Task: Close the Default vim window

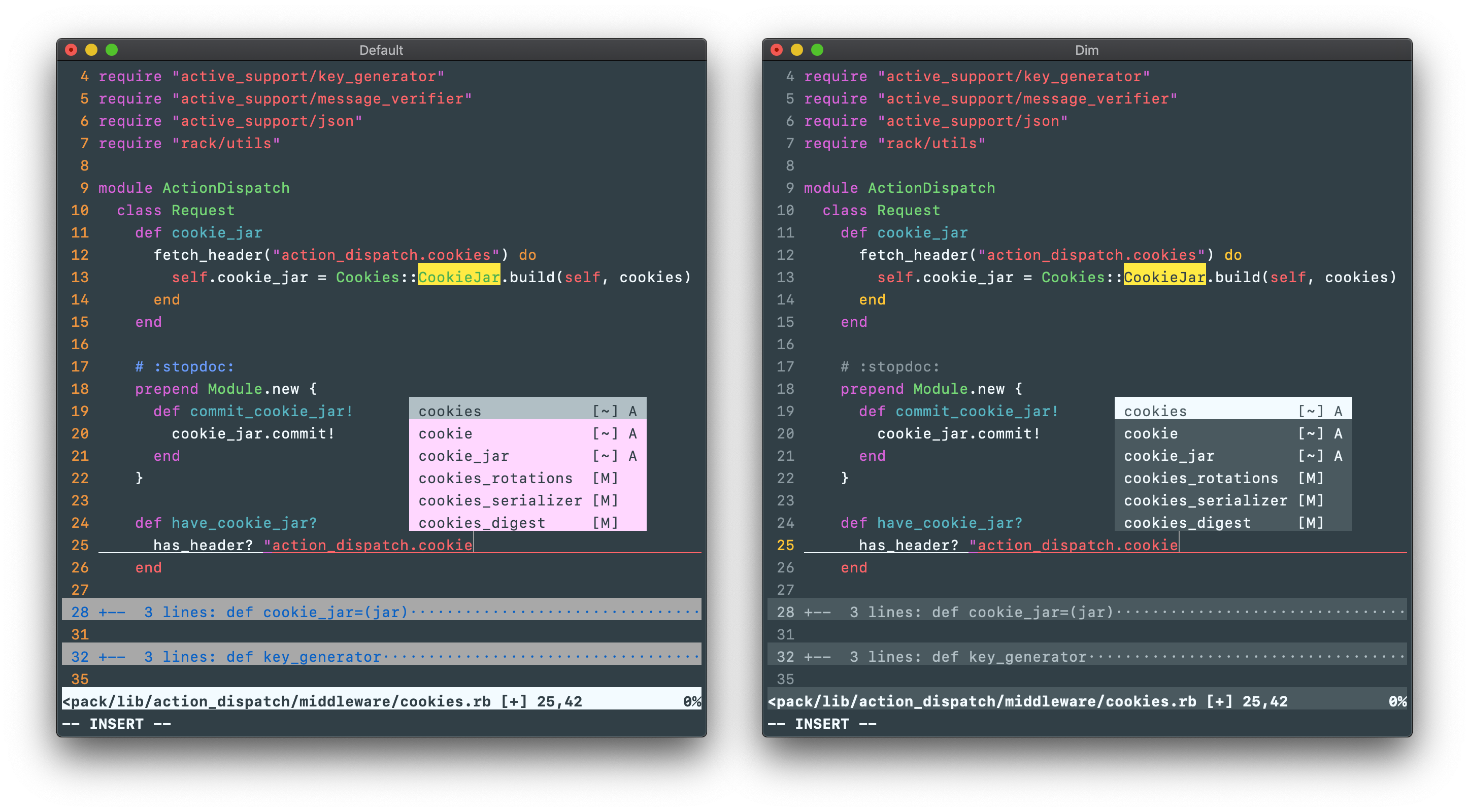Action: 71,50
